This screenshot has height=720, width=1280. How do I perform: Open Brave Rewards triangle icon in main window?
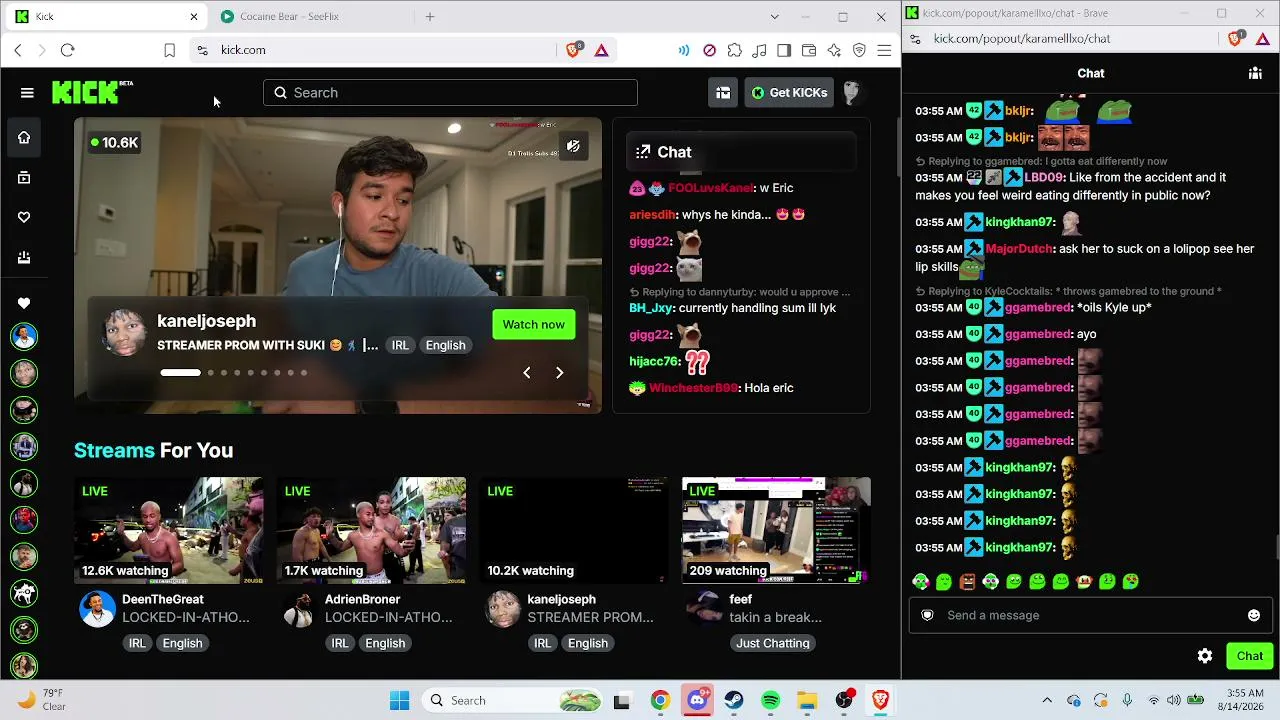coord(602,50)
